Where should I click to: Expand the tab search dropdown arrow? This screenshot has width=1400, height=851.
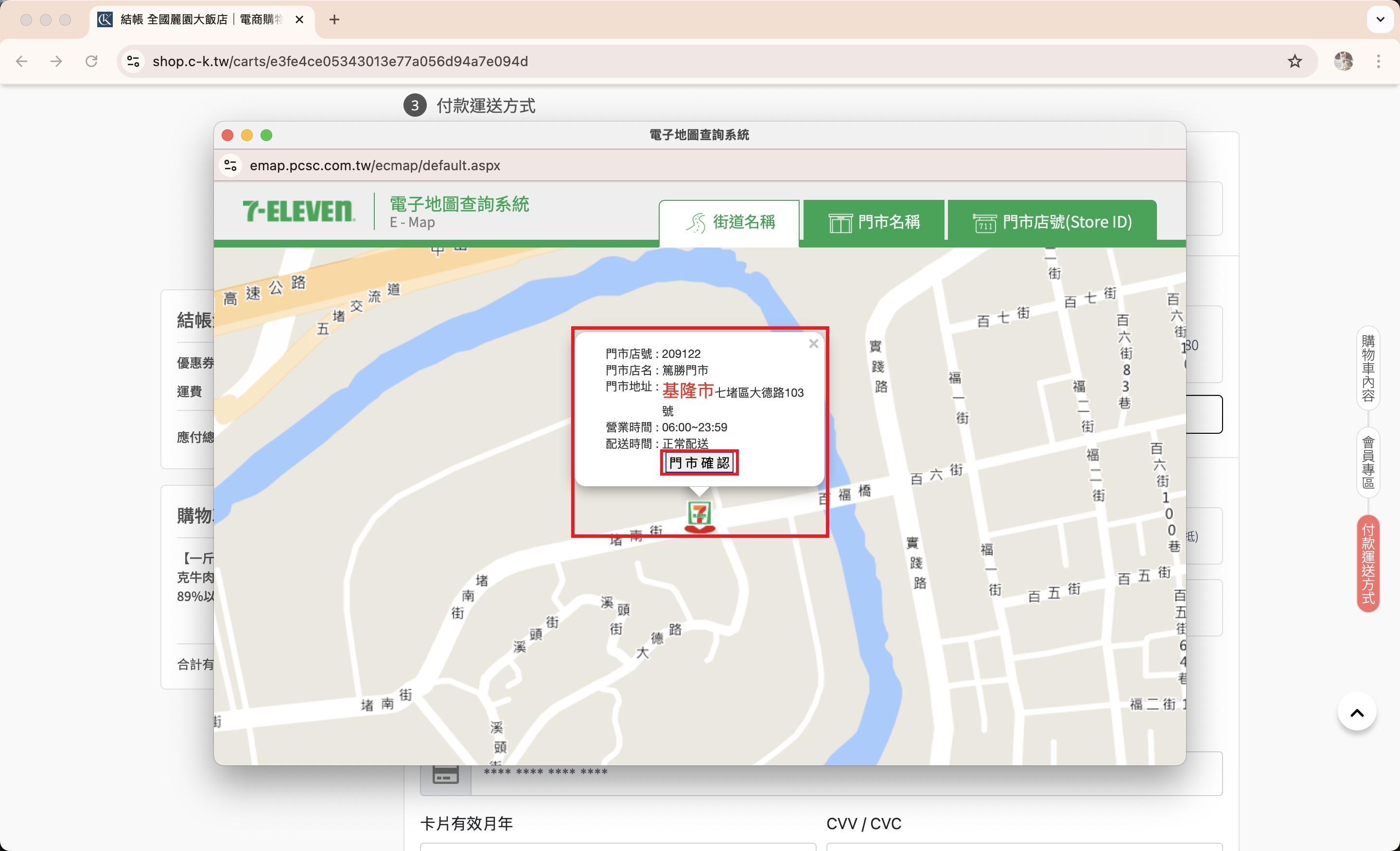click(x=1380, y=19)
